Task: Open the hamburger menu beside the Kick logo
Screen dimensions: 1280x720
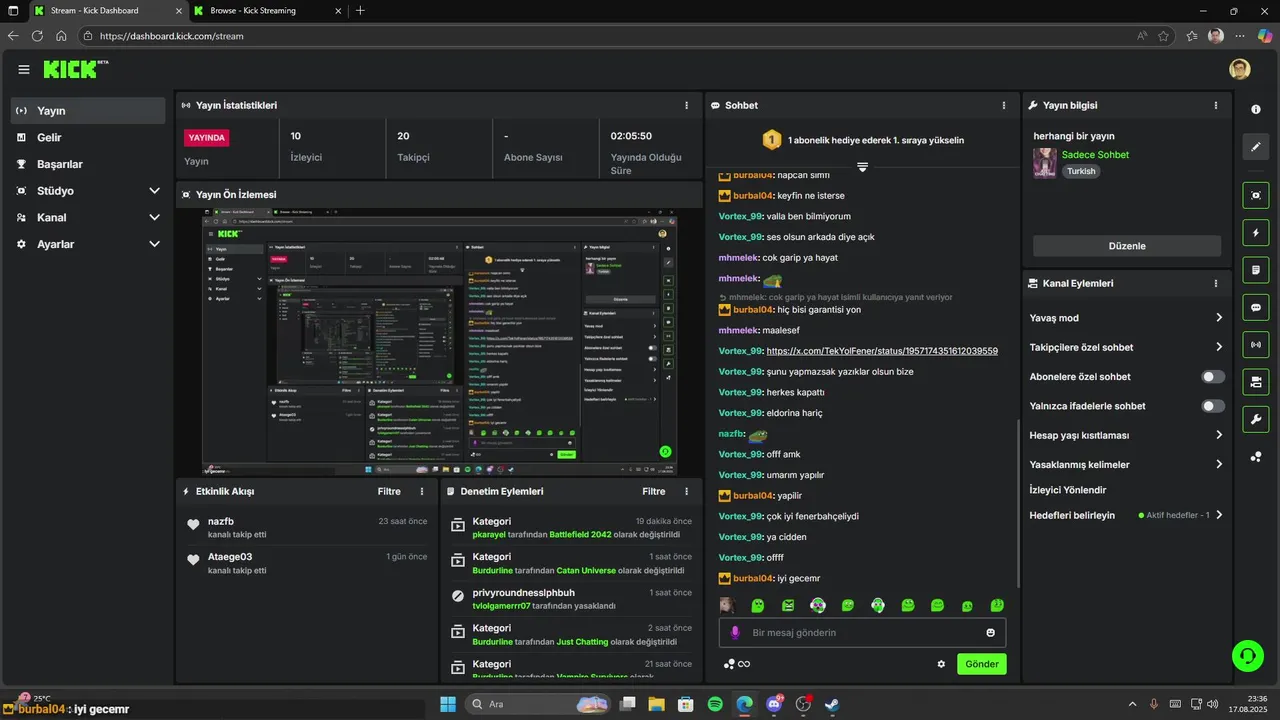Action: [x=24, y=69]
